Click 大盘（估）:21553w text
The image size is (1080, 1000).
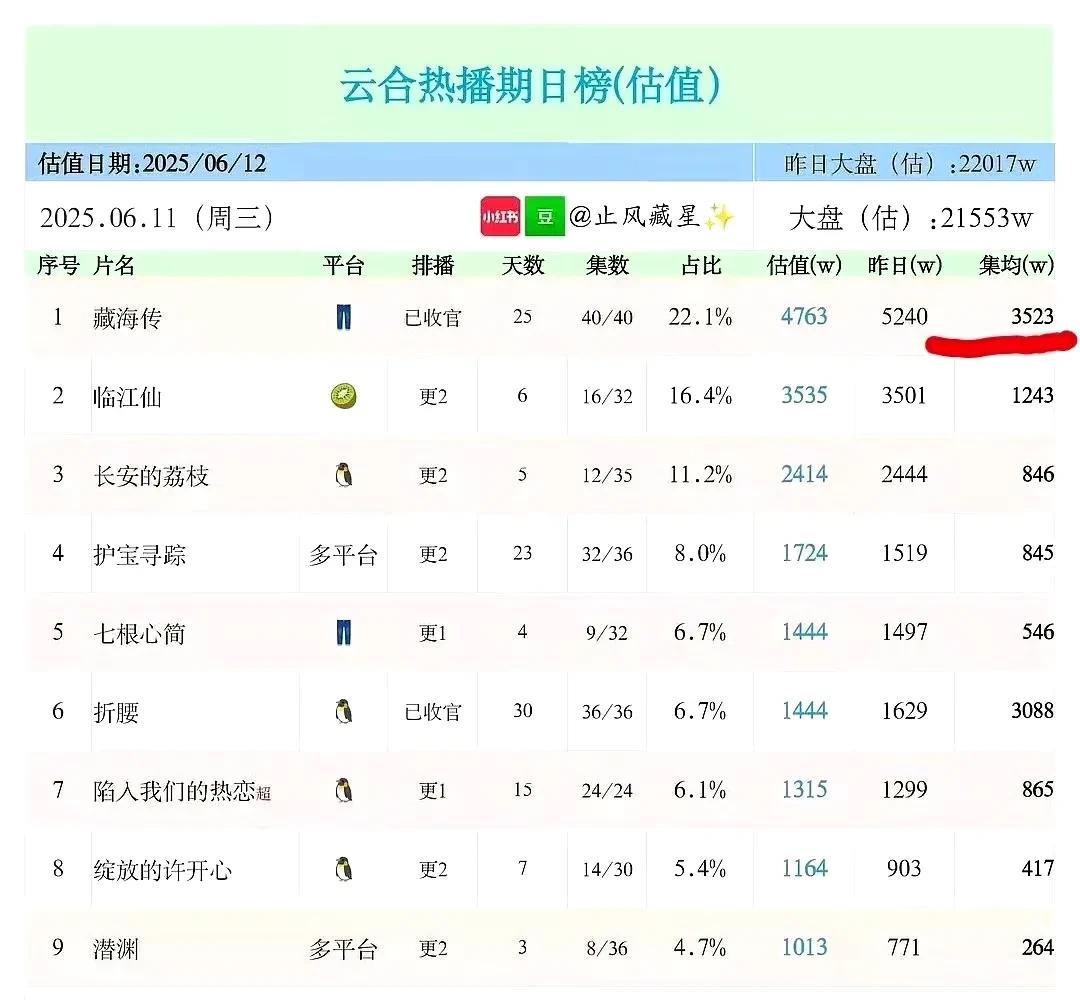click(x=911, y=218)
